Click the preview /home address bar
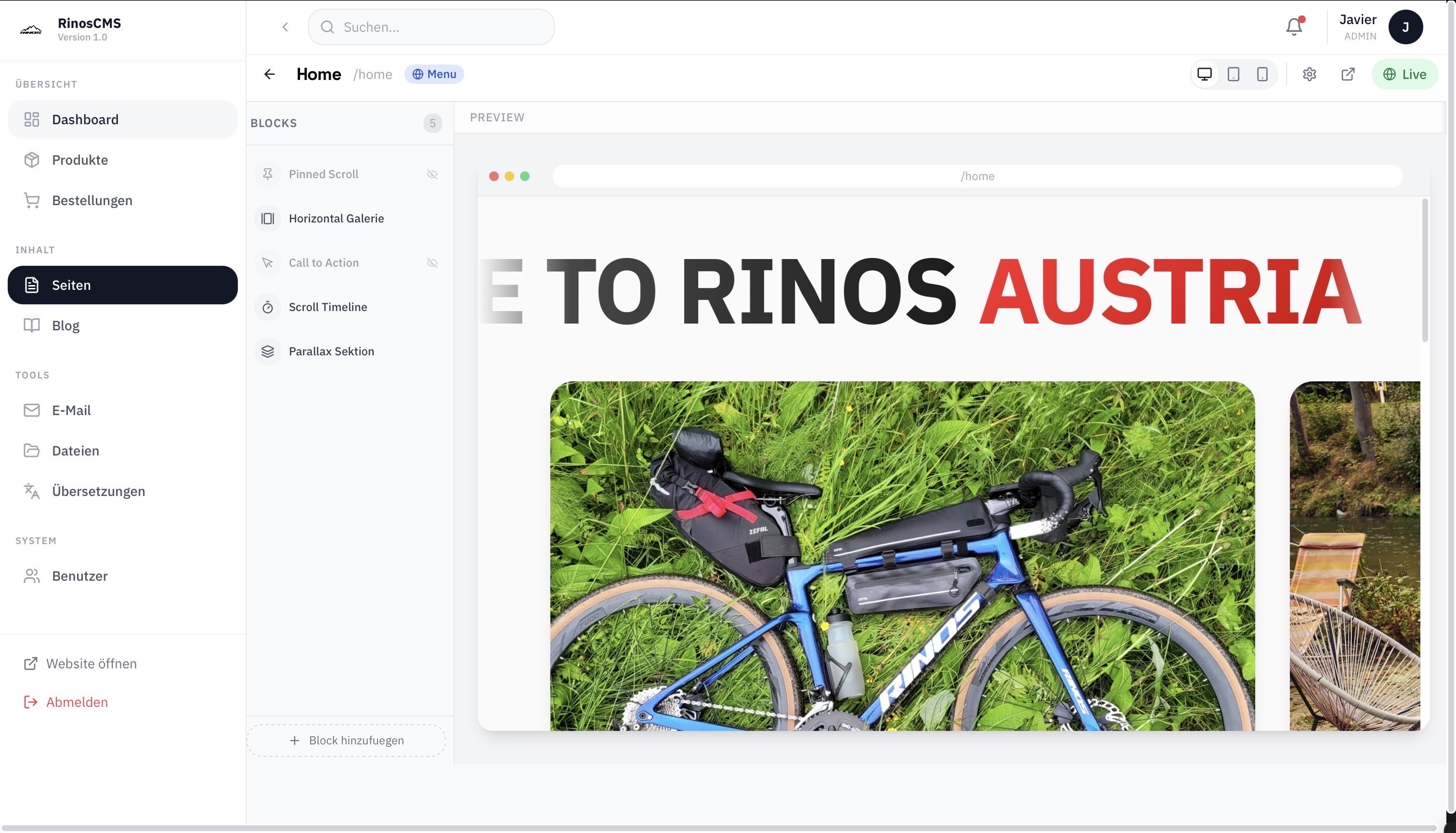 tap(977, 176)
